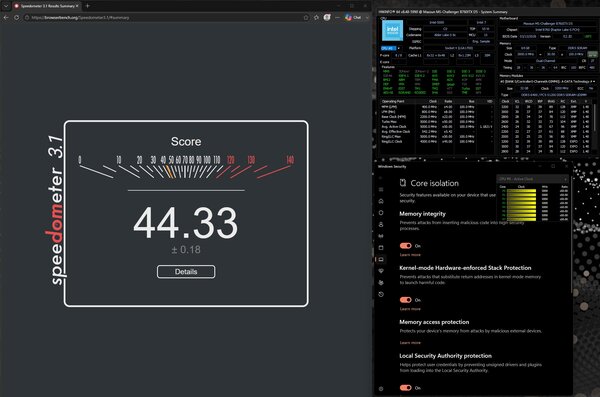Click the site info icon in the address bar
The width and height of the screenshot is (600, 397).
(x=27, y=18)
